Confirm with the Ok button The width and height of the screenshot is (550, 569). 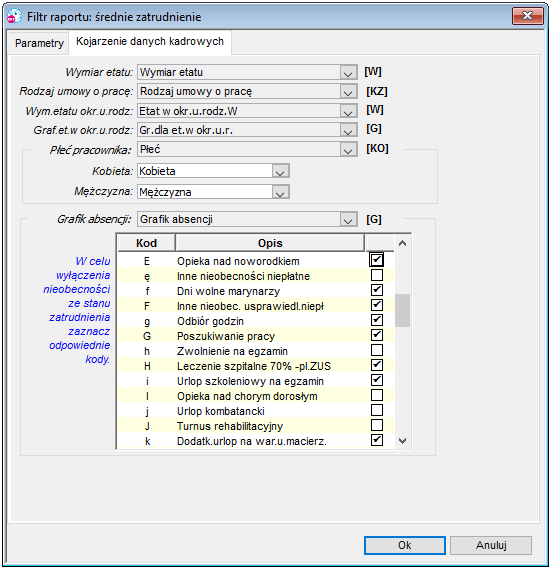coord(405,545)
